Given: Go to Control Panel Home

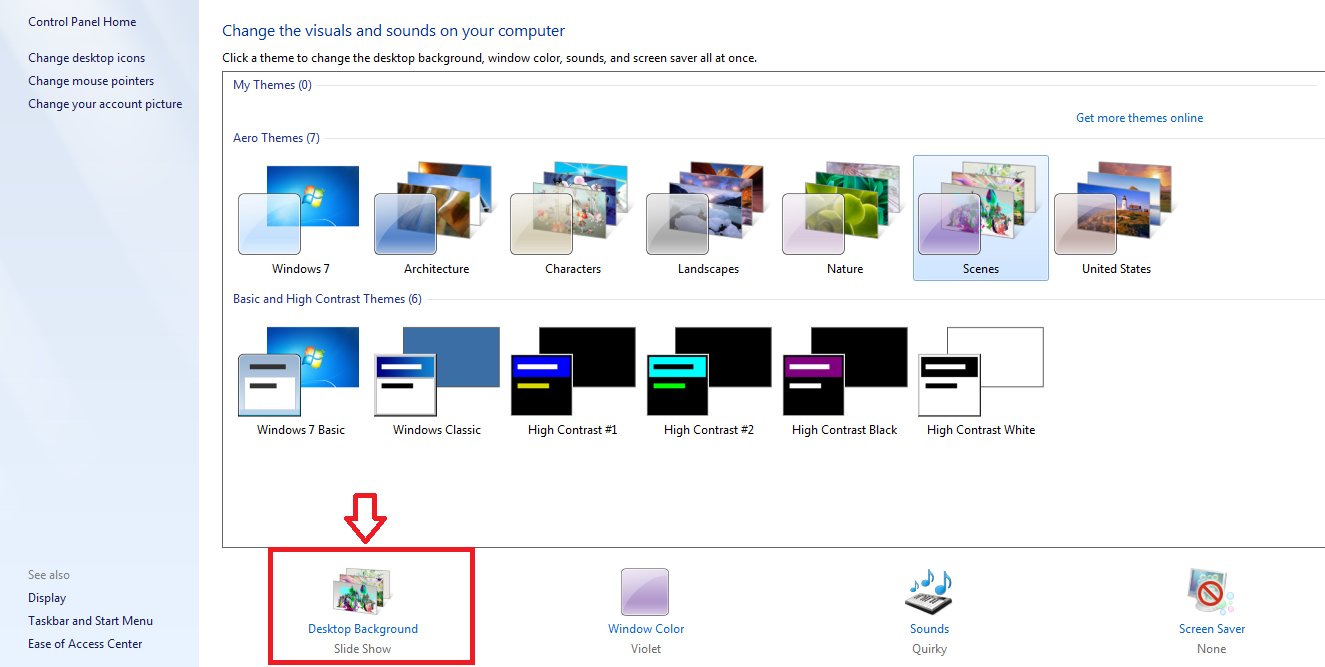Looking at the screenshot, I should coord(82,22).
